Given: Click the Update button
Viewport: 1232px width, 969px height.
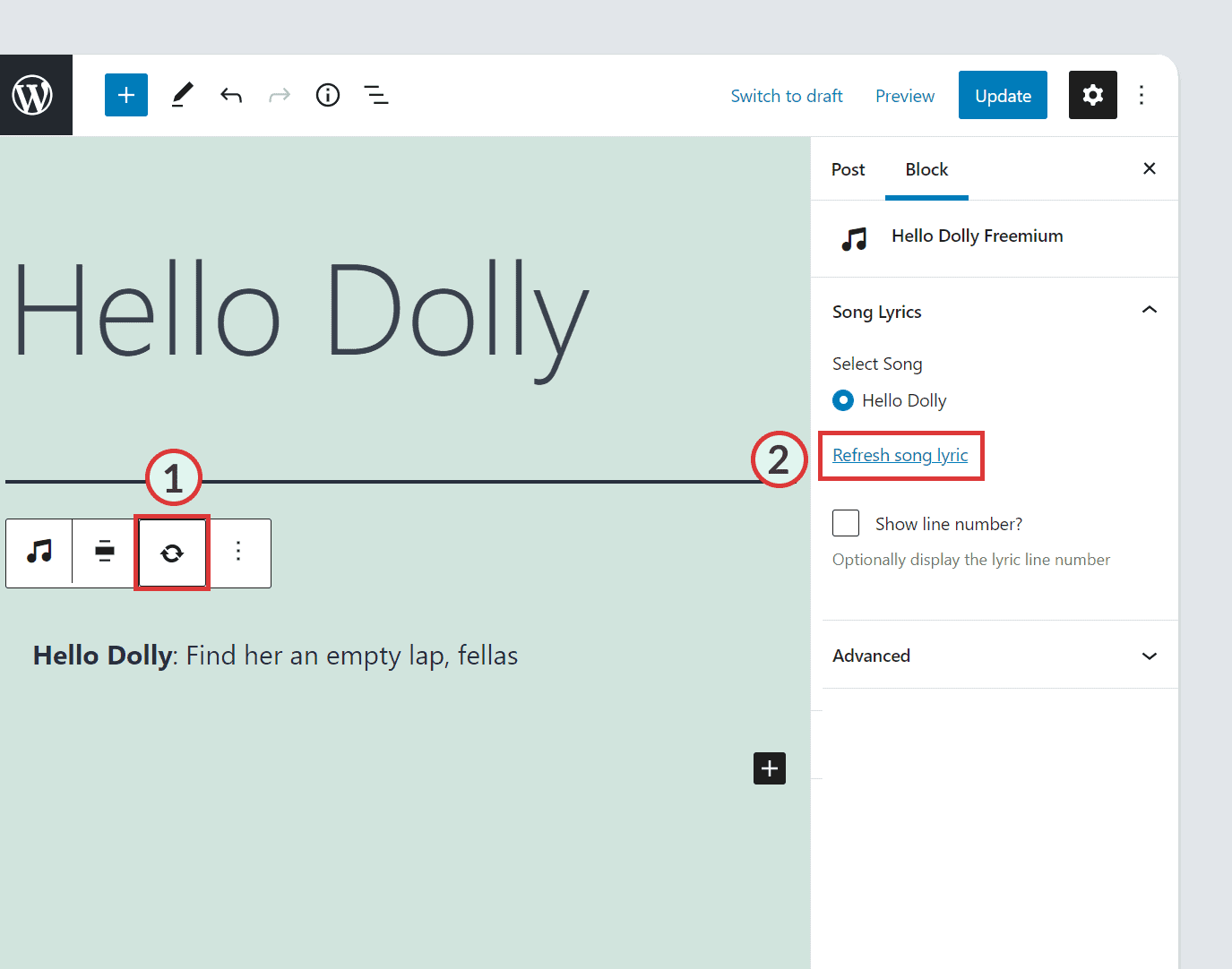Looking at the screenshot, I should [x=1003, y=95].
